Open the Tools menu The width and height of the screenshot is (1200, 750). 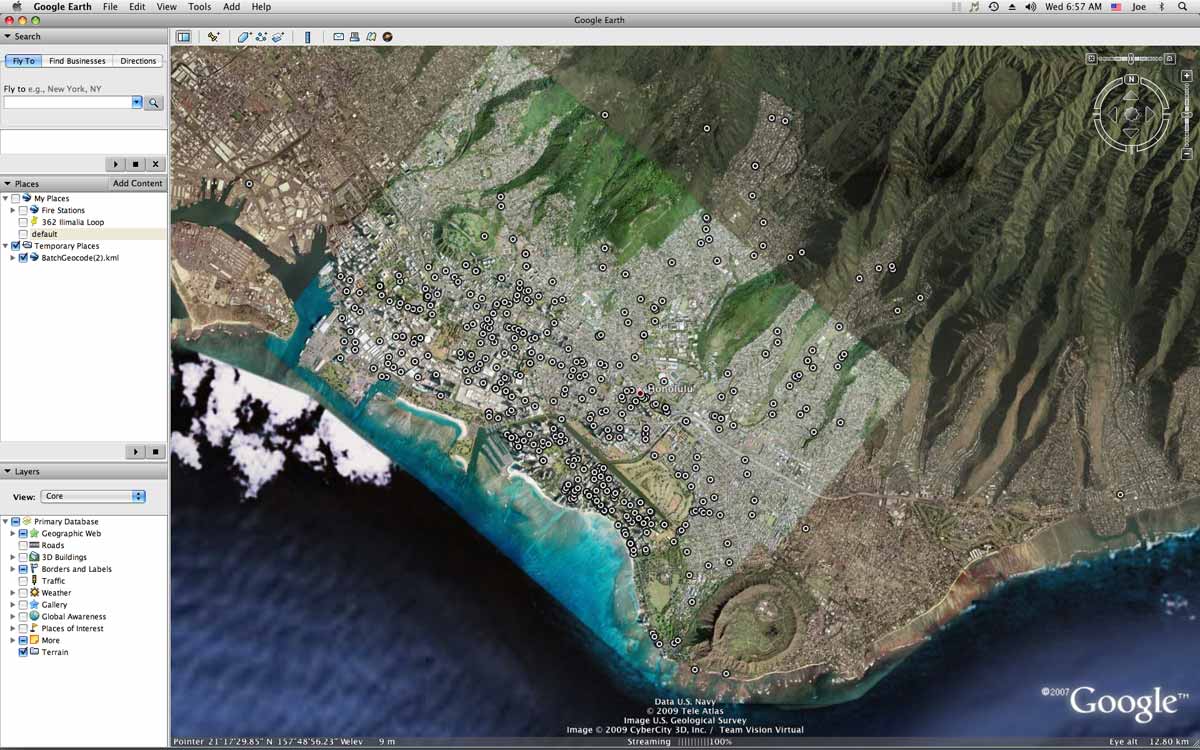click(200, 6)
